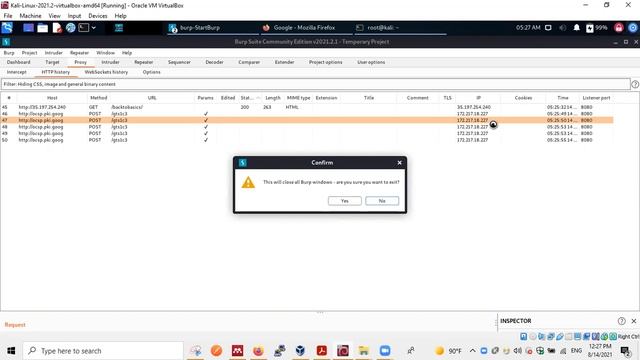
Task: Open Adobe Acrobat from Windows taskbar
Action: 322,351
